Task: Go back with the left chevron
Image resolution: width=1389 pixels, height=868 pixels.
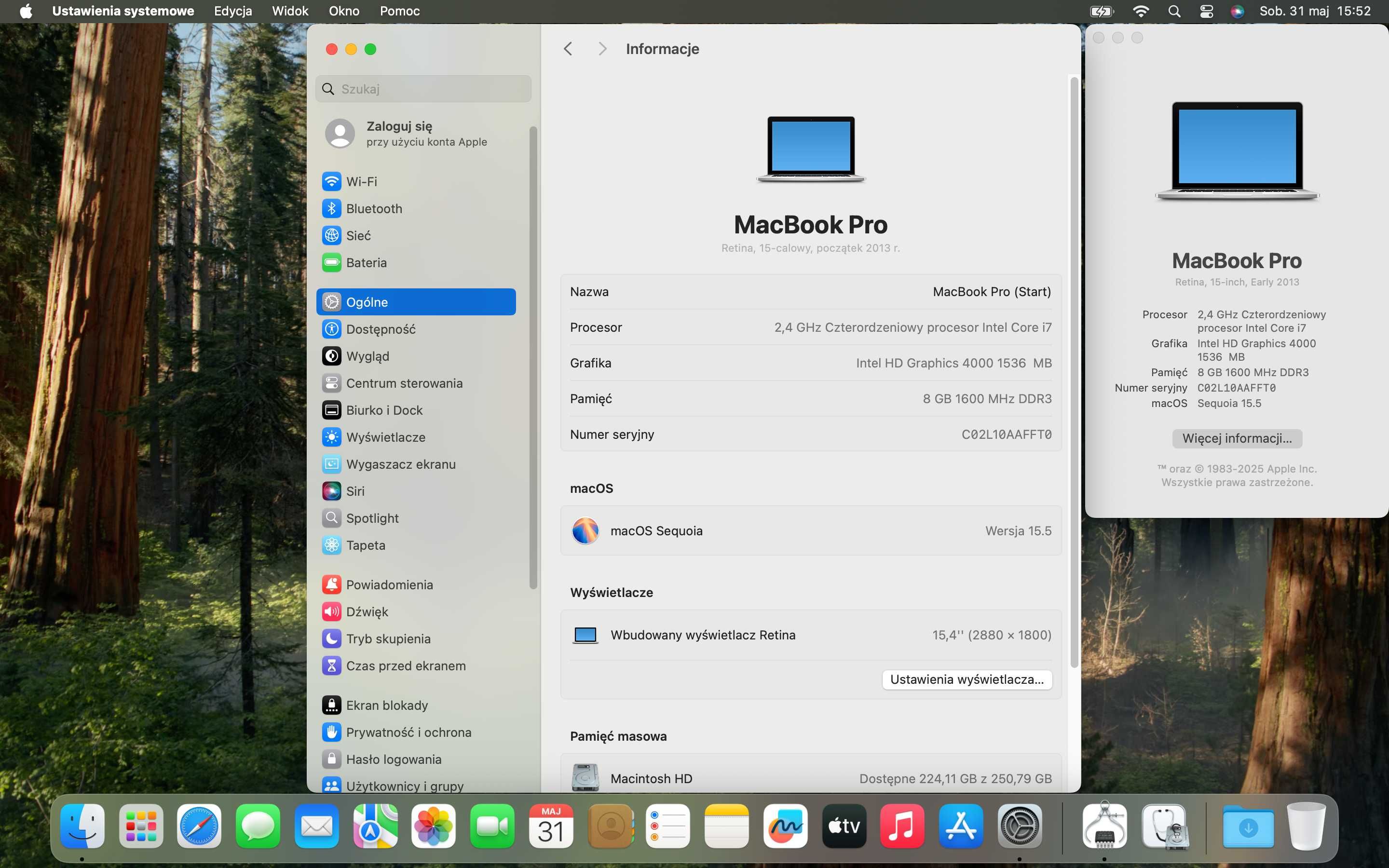Action: (x=568, y=49)
